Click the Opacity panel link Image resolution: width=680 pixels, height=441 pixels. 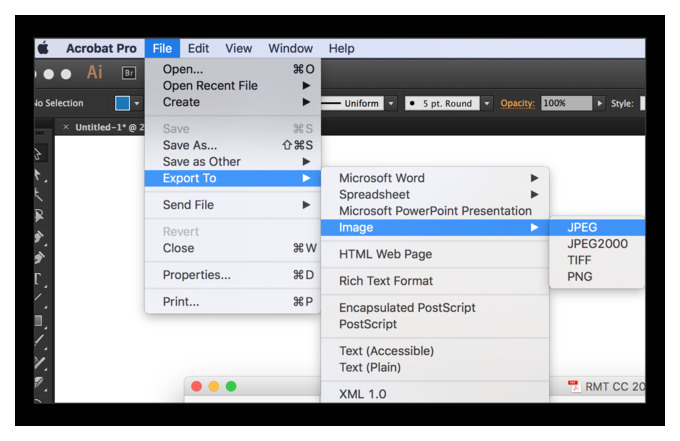pyautogui.click(x=517, y=103)
